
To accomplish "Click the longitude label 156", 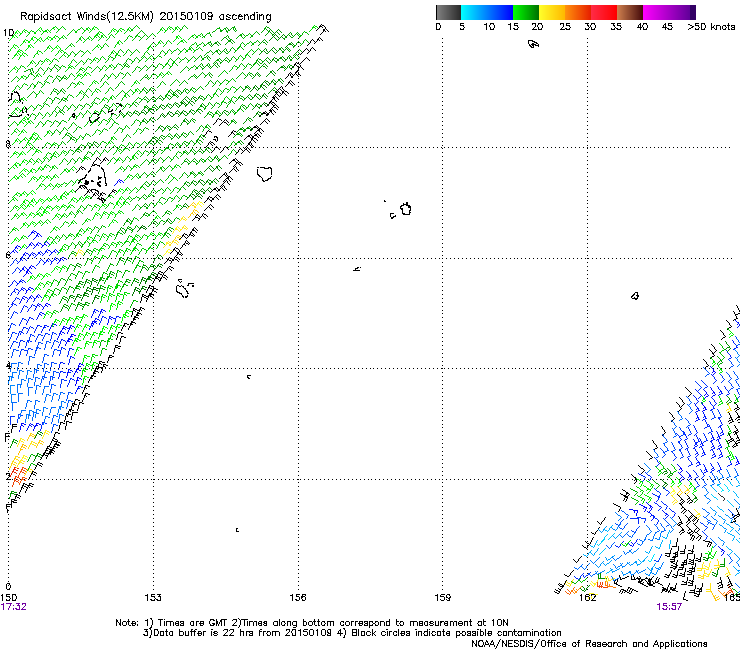I will [298, 597].
